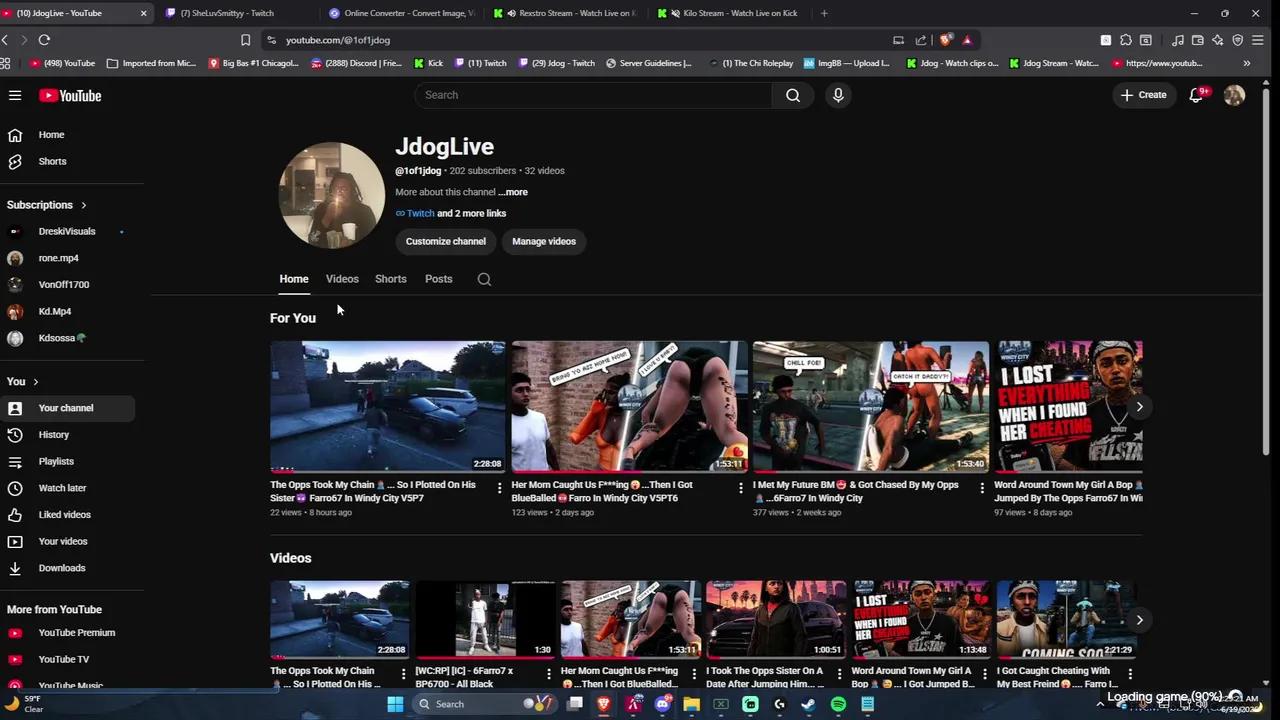This screenshot has height=720, width=1280.
Task: Open a new browser tab
Action: pos(824,13)
